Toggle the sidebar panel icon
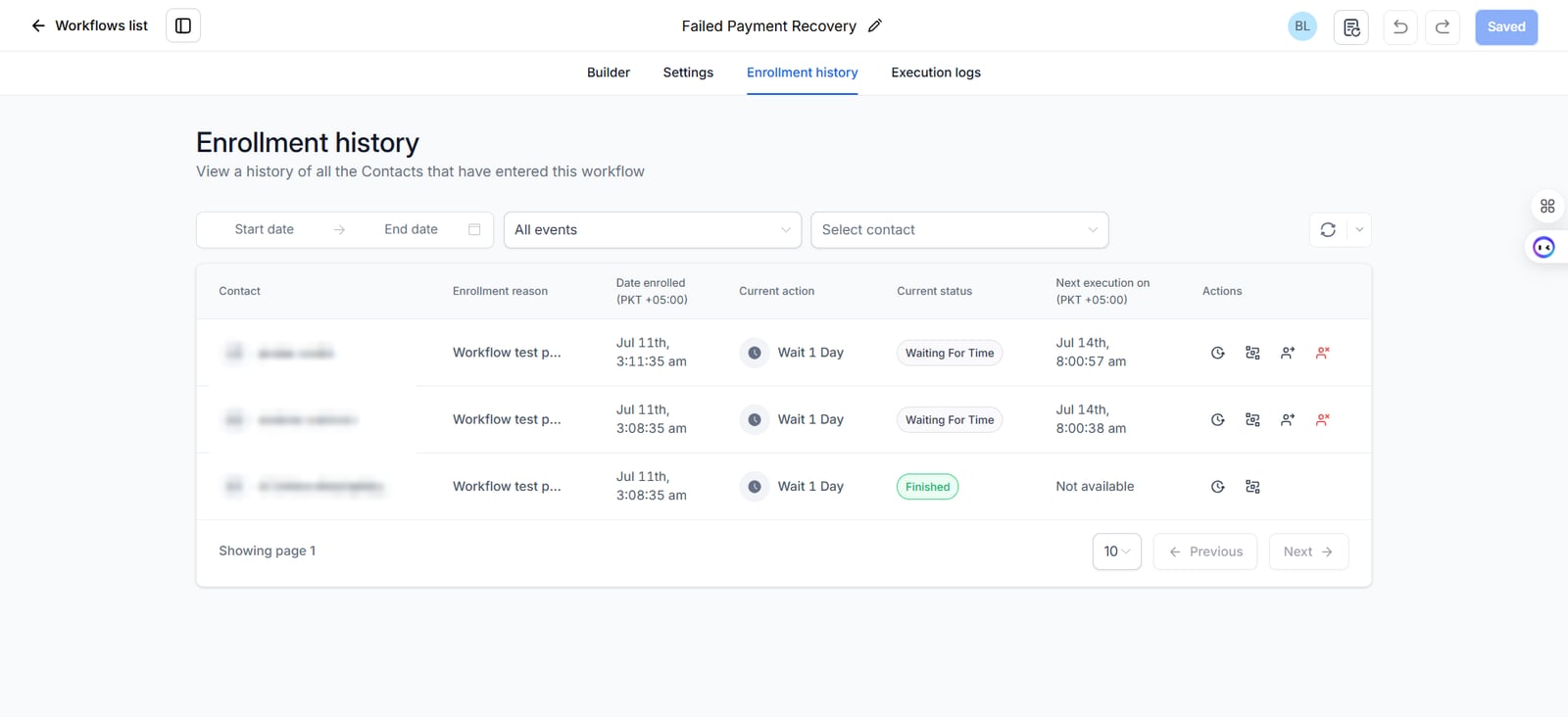This screenshot has width=1568, height=717. point(183,25)
